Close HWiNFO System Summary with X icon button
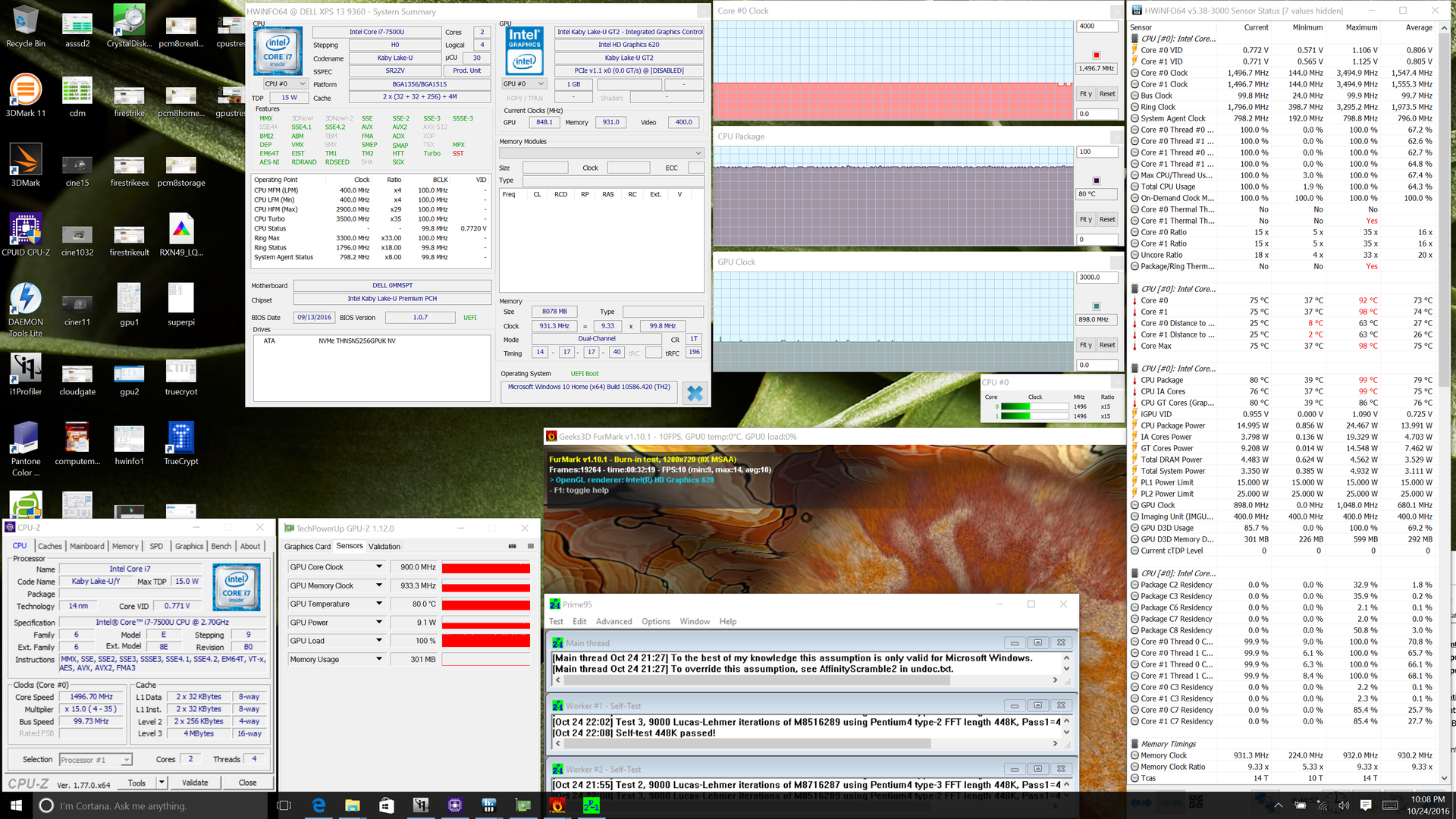Screen dimensions: 1456x819 pyautogui.click(x=695, y=393)
